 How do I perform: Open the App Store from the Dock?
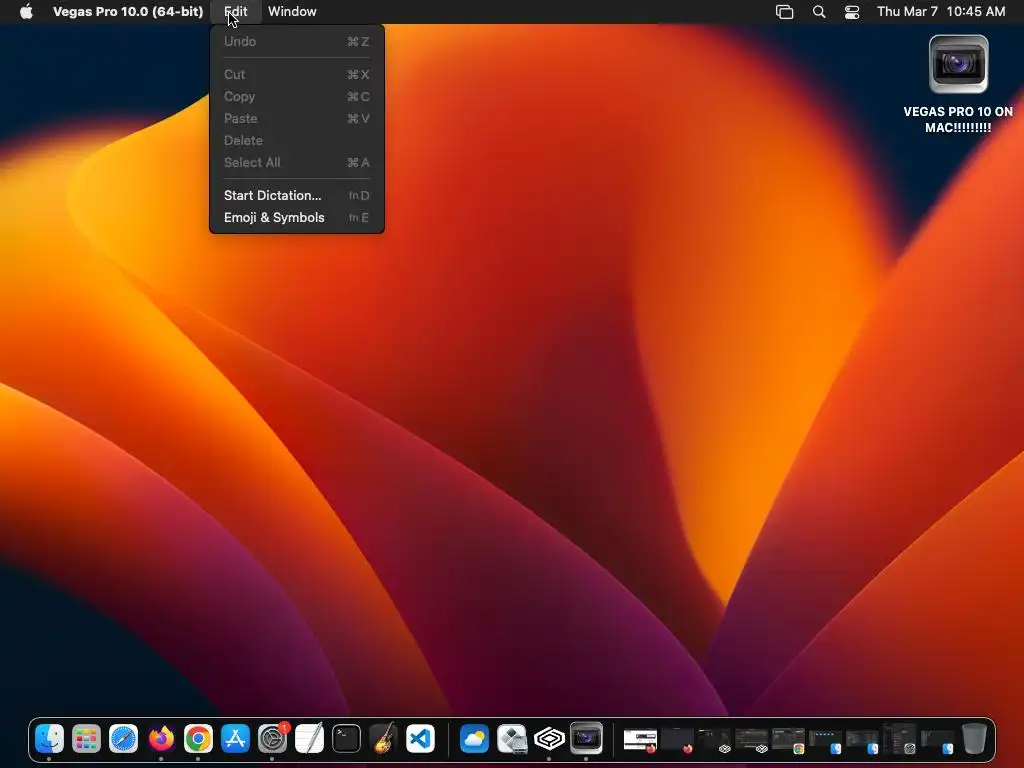click(235, 739)
